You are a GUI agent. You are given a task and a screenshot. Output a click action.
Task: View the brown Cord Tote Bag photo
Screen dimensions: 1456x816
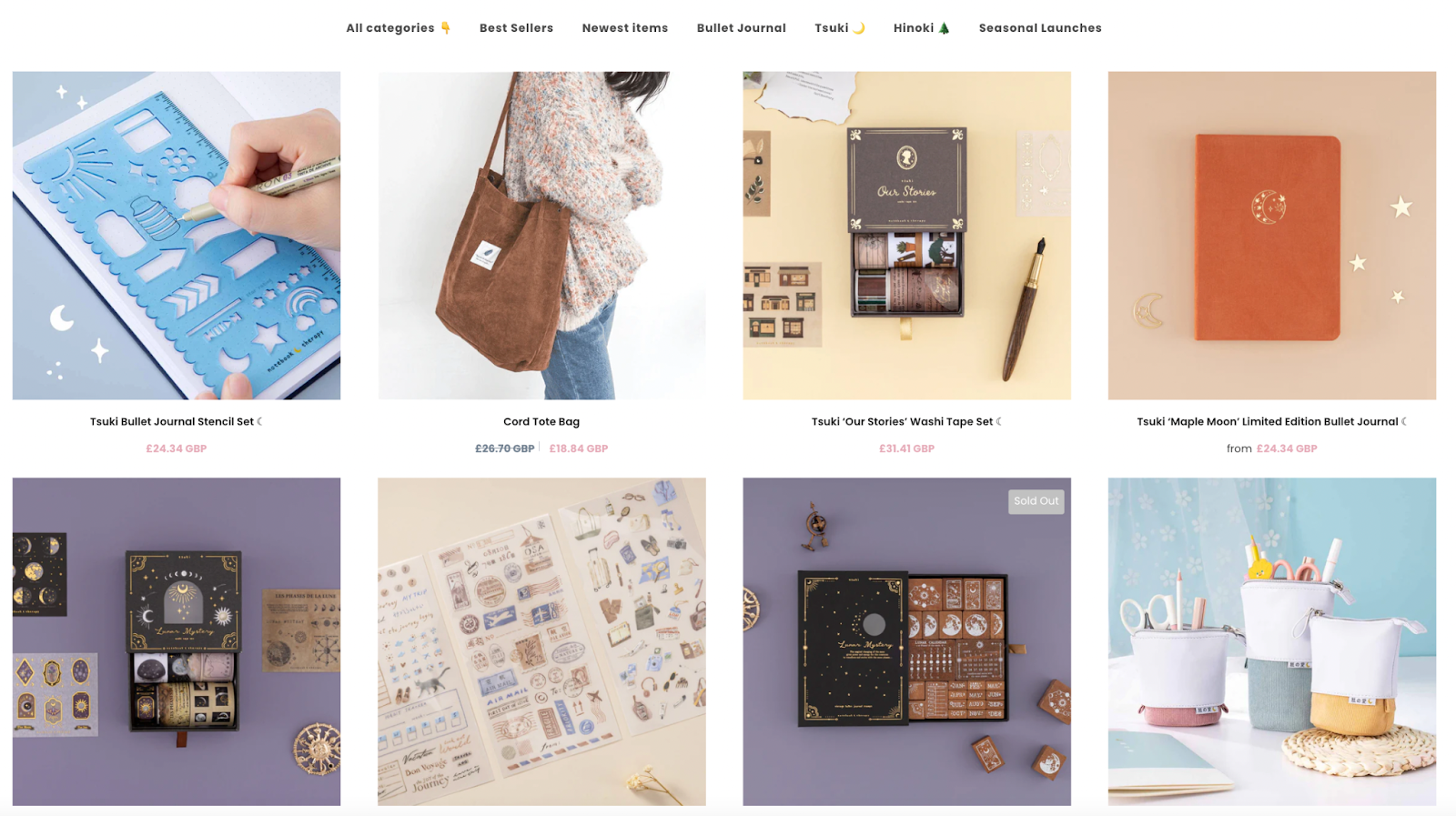[541, 236]
